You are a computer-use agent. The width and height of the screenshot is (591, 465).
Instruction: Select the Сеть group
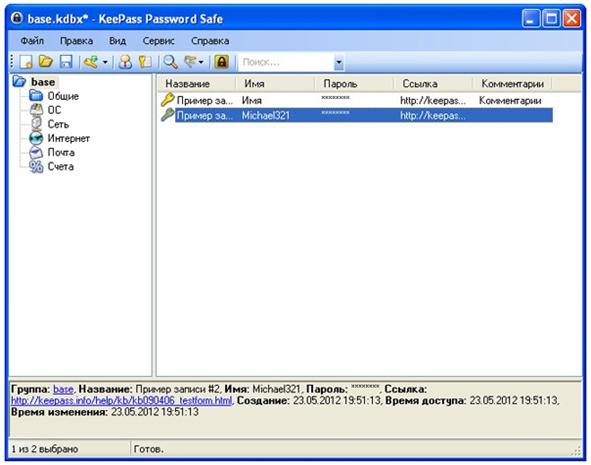click(58, 124)
